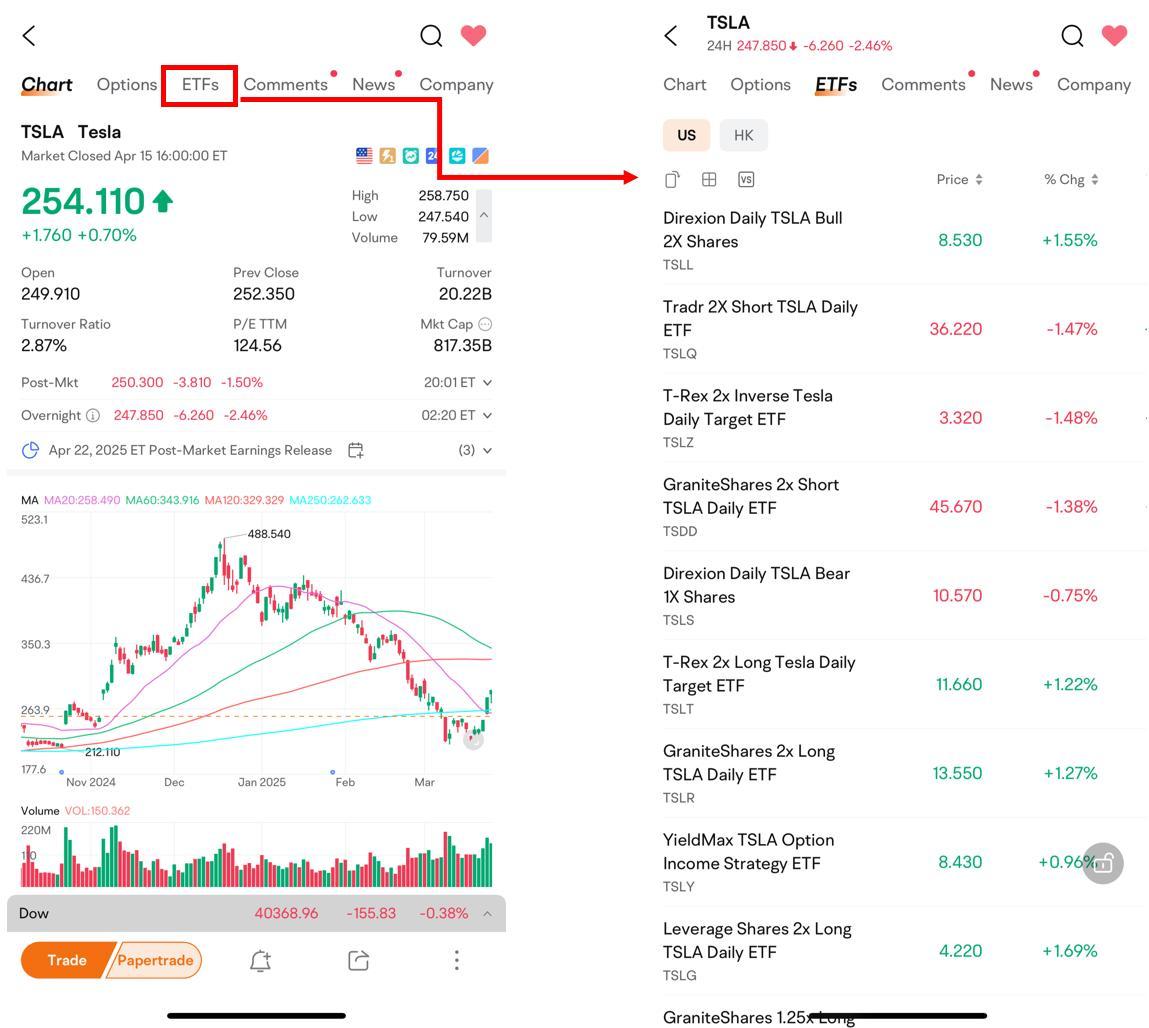1149x1028 pixels.
Task: Open three-dot more options menu
Action: (457, 961)
